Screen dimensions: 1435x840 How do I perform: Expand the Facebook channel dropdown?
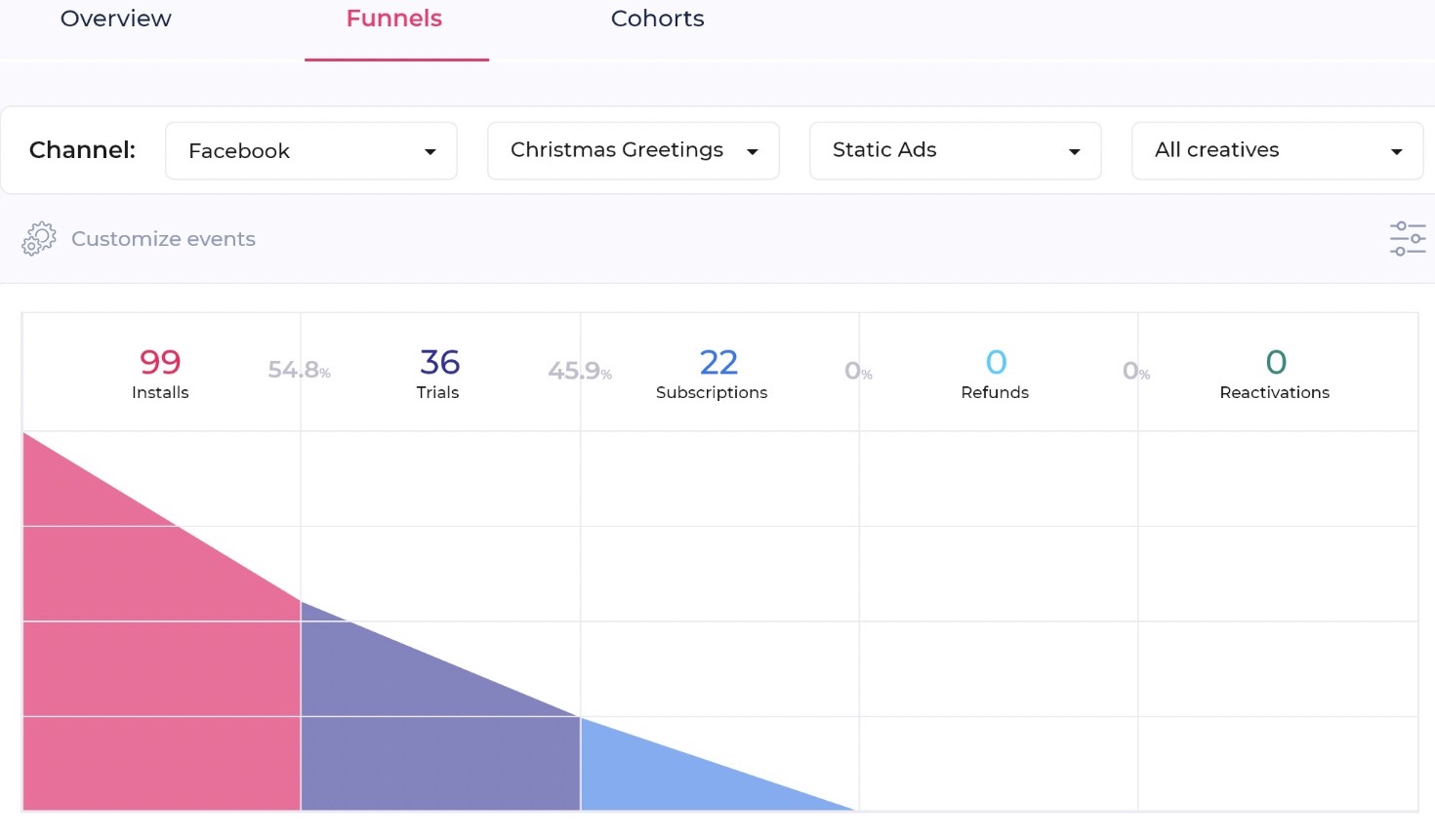pos(311,151)
